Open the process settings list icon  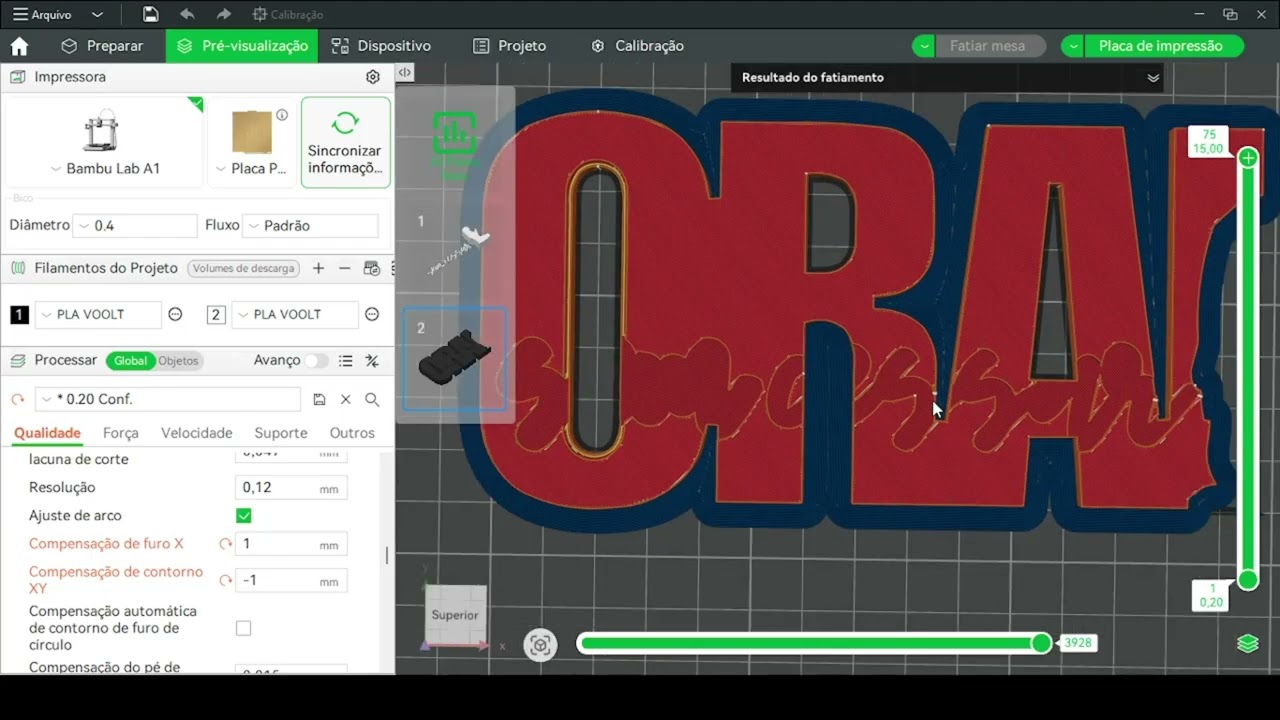click(345, 361)
